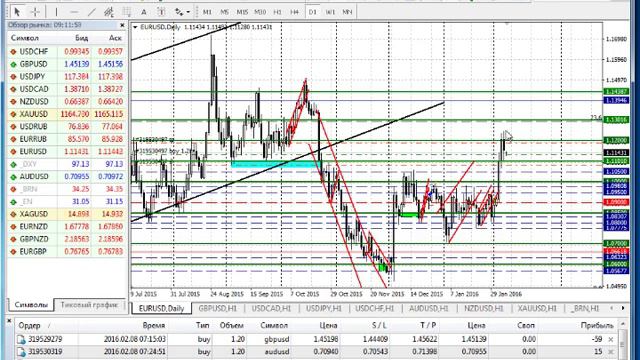Click order 319529279 ticket icon

21,340
